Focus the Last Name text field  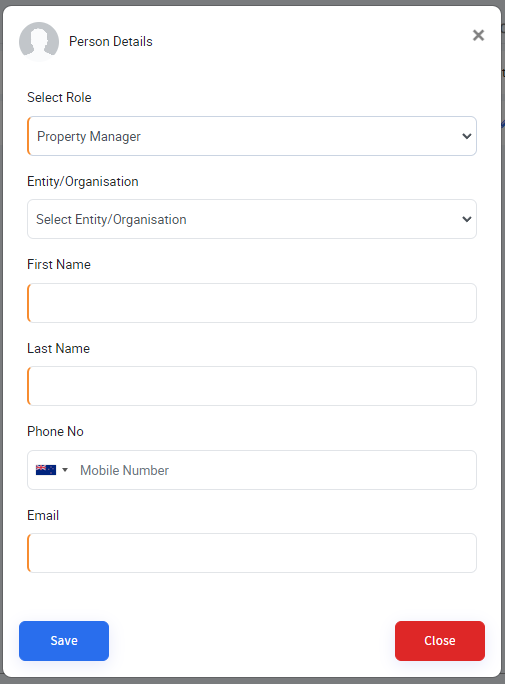pos(252,386)
